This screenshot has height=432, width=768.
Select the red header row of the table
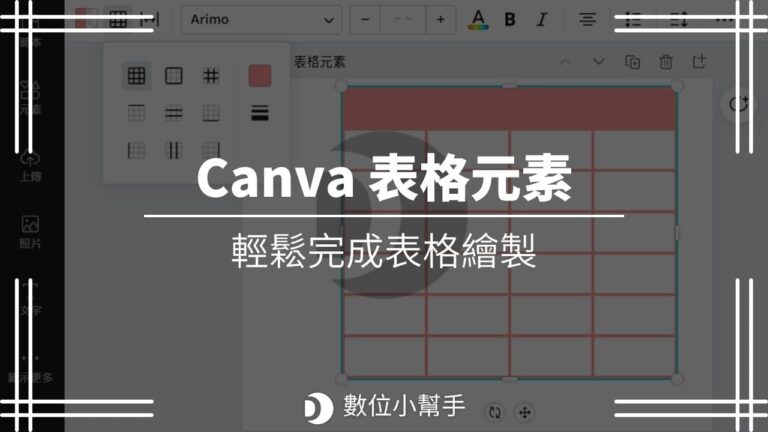pos(509,109)
